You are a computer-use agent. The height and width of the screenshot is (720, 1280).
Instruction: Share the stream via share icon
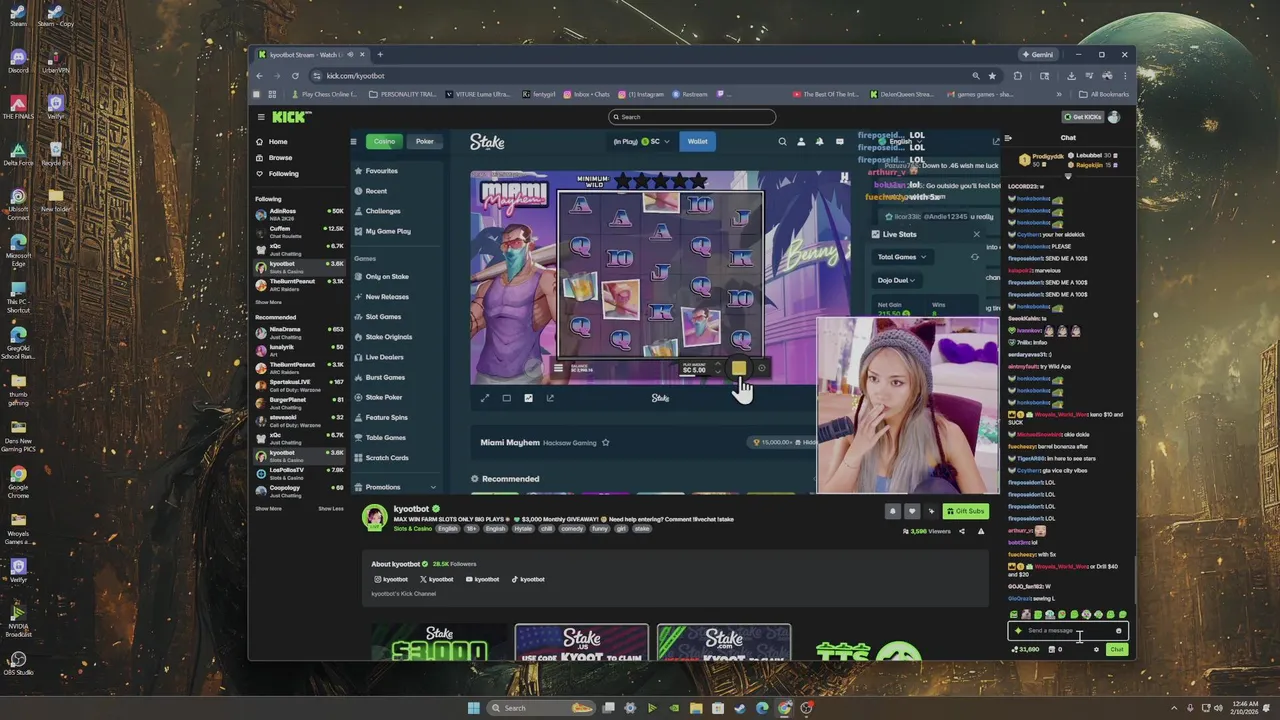coord(962,531)
